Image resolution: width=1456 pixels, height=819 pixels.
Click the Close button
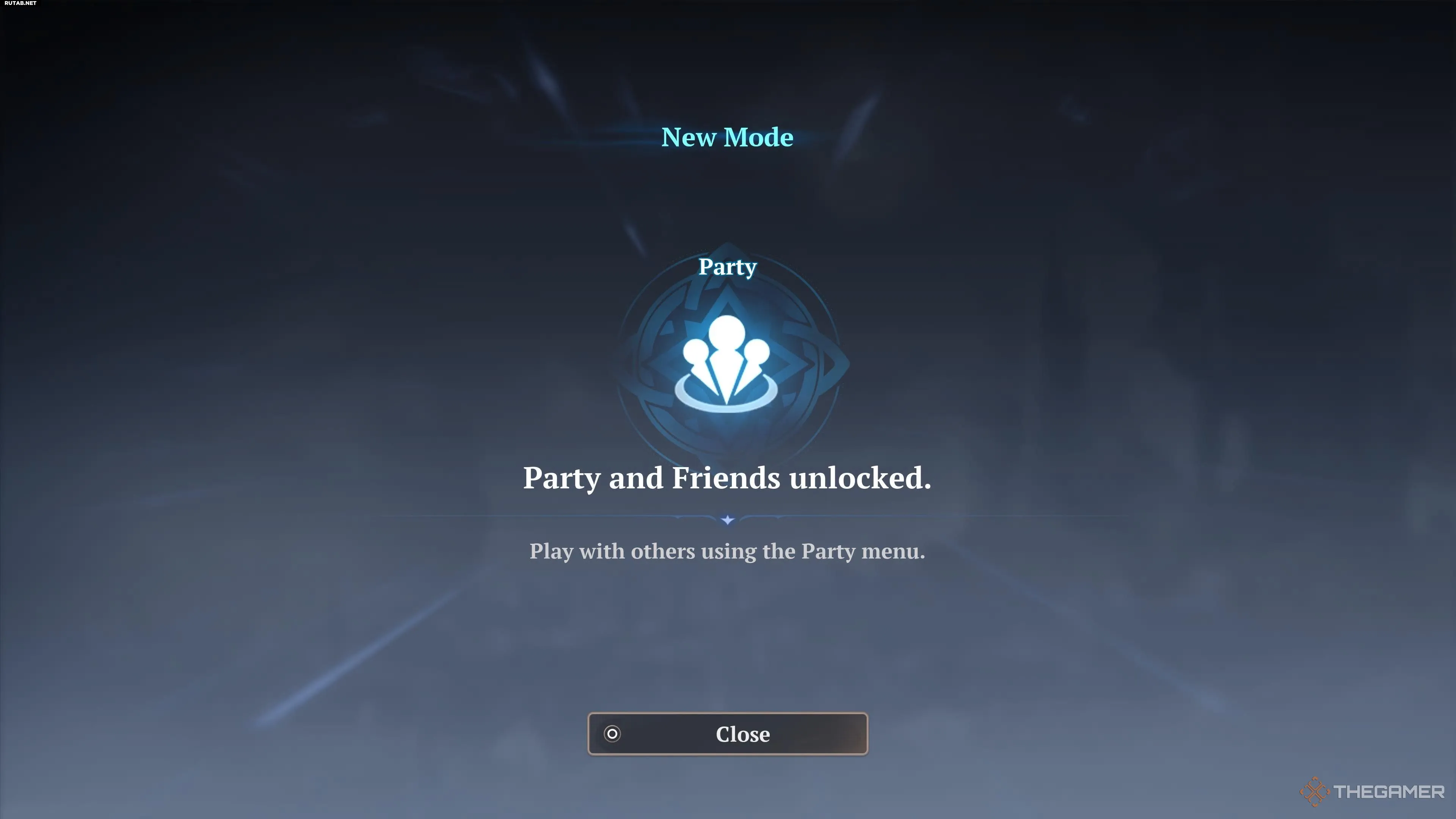(x=728, y=734)
